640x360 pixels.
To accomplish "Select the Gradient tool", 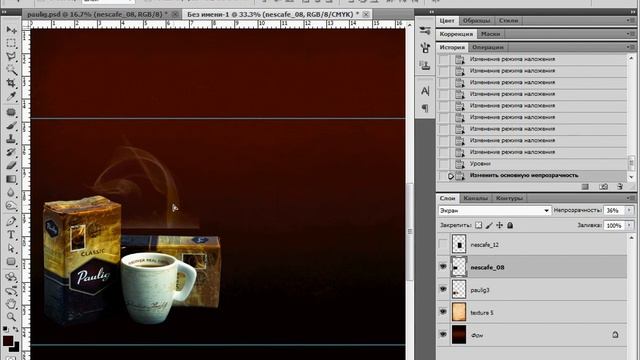I will click(x=11, y=179).
